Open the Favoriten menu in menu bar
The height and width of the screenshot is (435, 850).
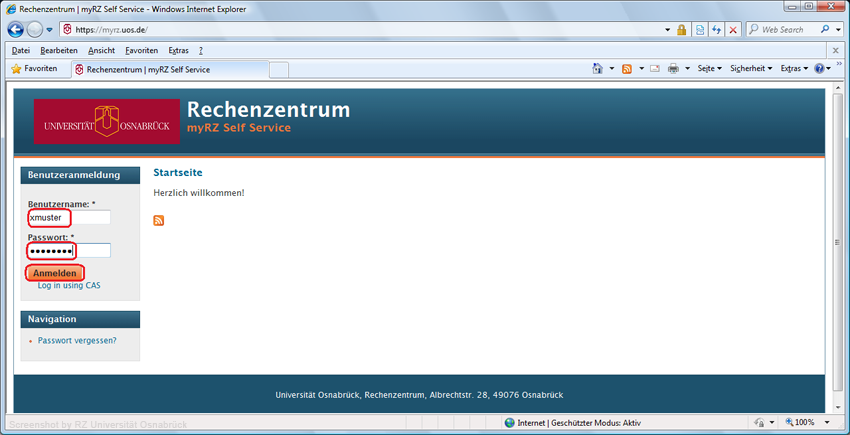[141, 50]
